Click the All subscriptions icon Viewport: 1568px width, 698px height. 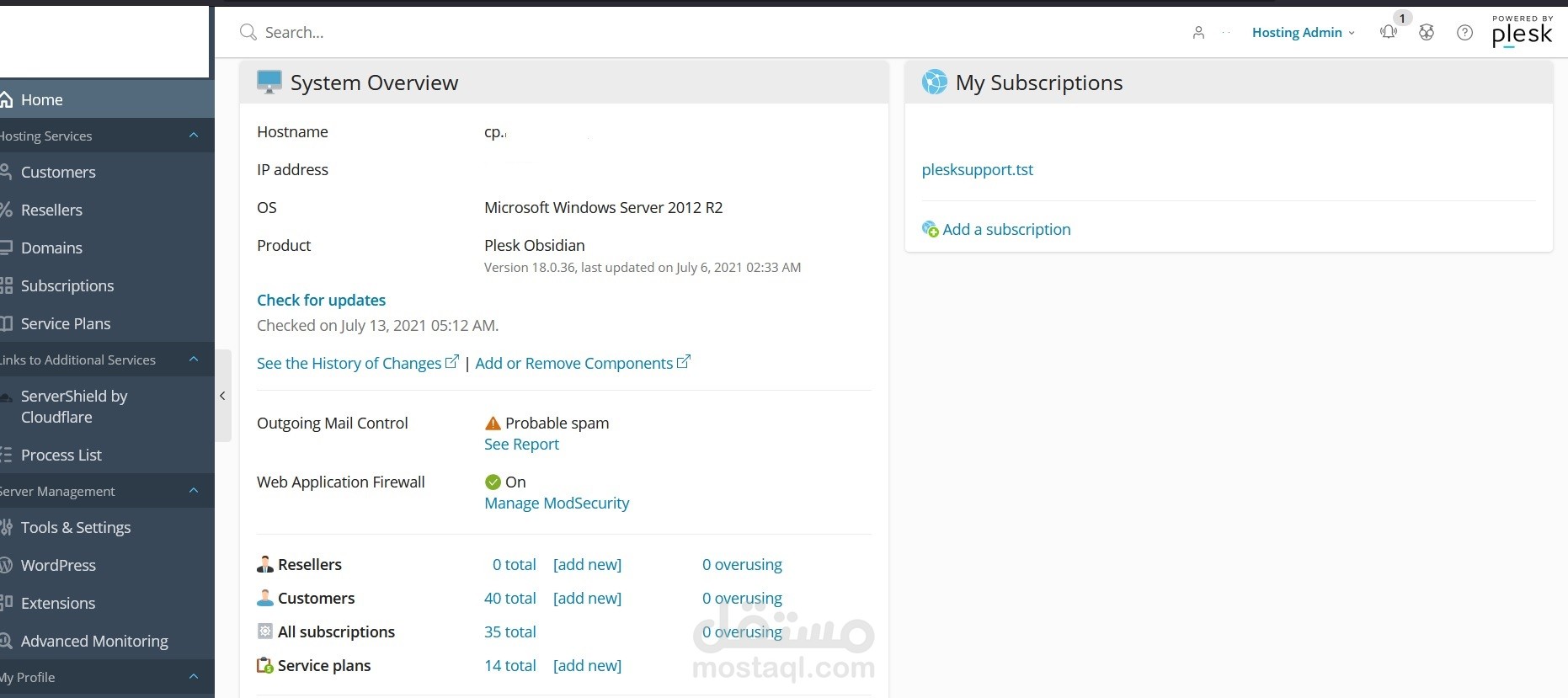tap(265, 631)
